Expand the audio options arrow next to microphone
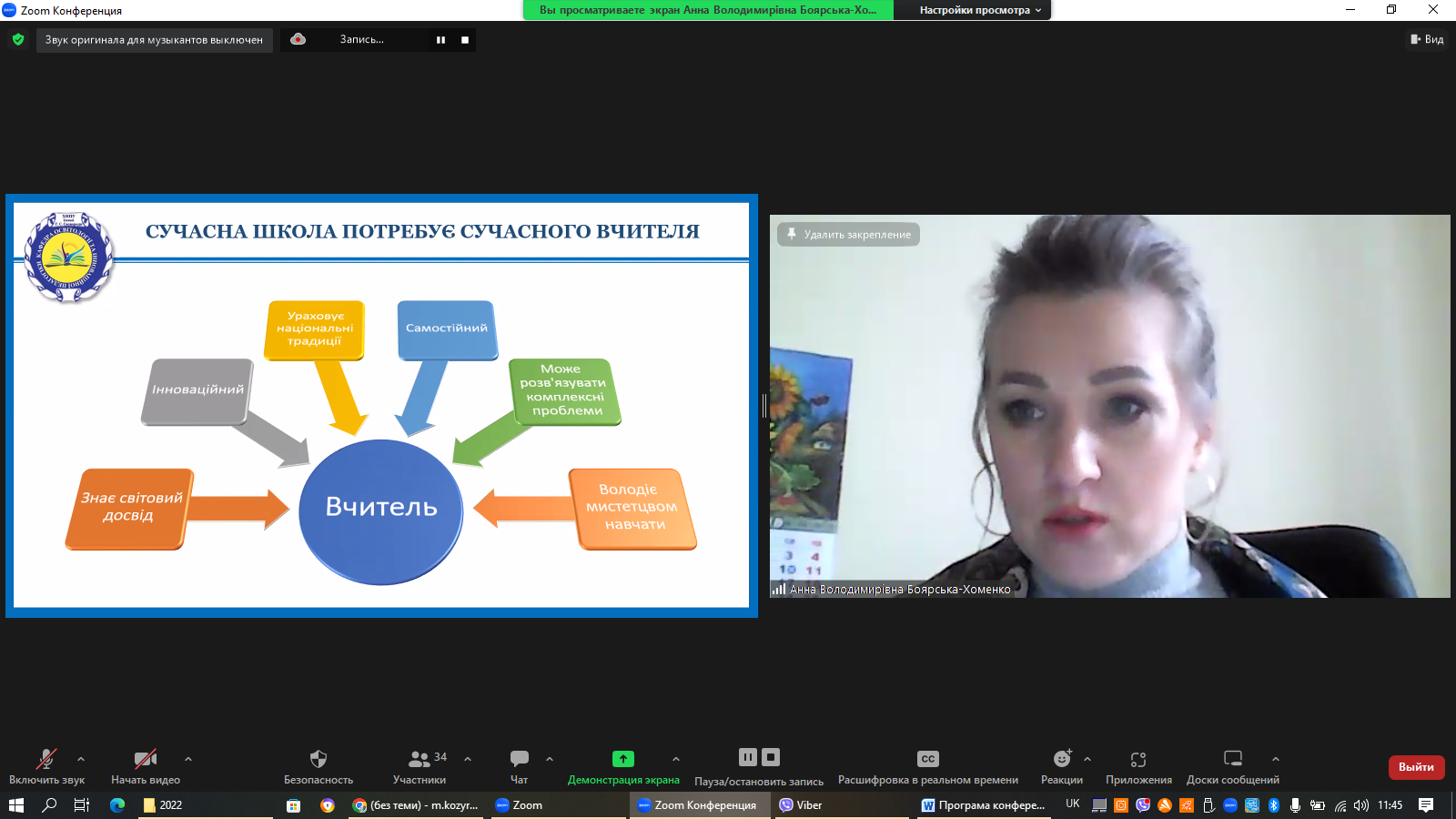This screenshot has width=1456, height=819. tap(81, 759)
